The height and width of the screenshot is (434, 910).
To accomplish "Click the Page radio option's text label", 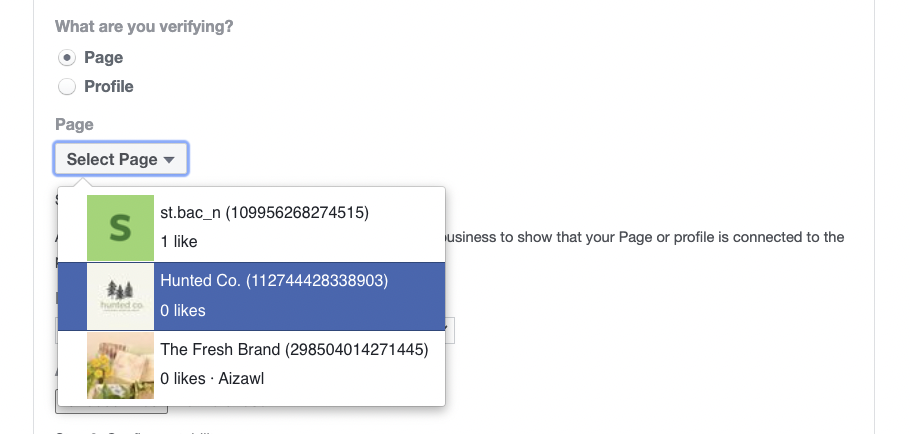I will coord(103,57).
